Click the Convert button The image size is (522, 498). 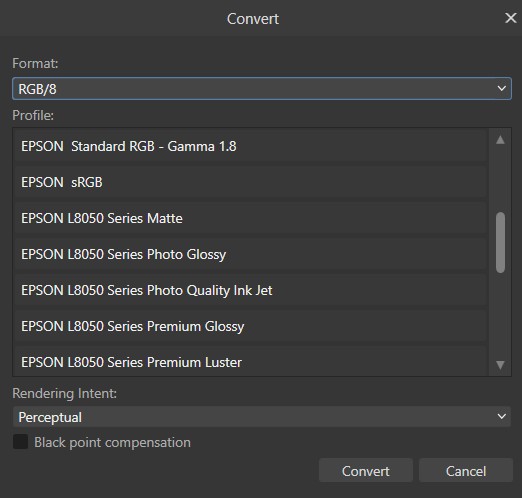tap(366, 471)
